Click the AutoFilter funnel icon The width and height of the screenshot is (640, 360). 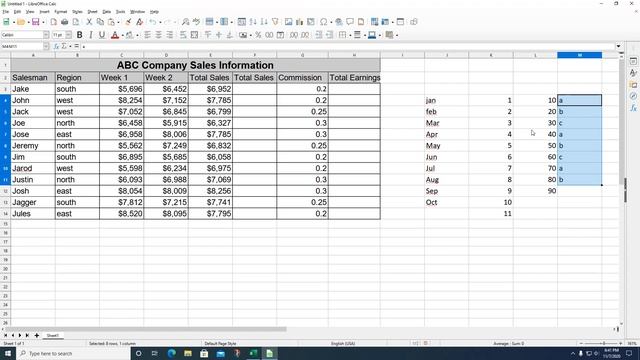tap(276, 22)
